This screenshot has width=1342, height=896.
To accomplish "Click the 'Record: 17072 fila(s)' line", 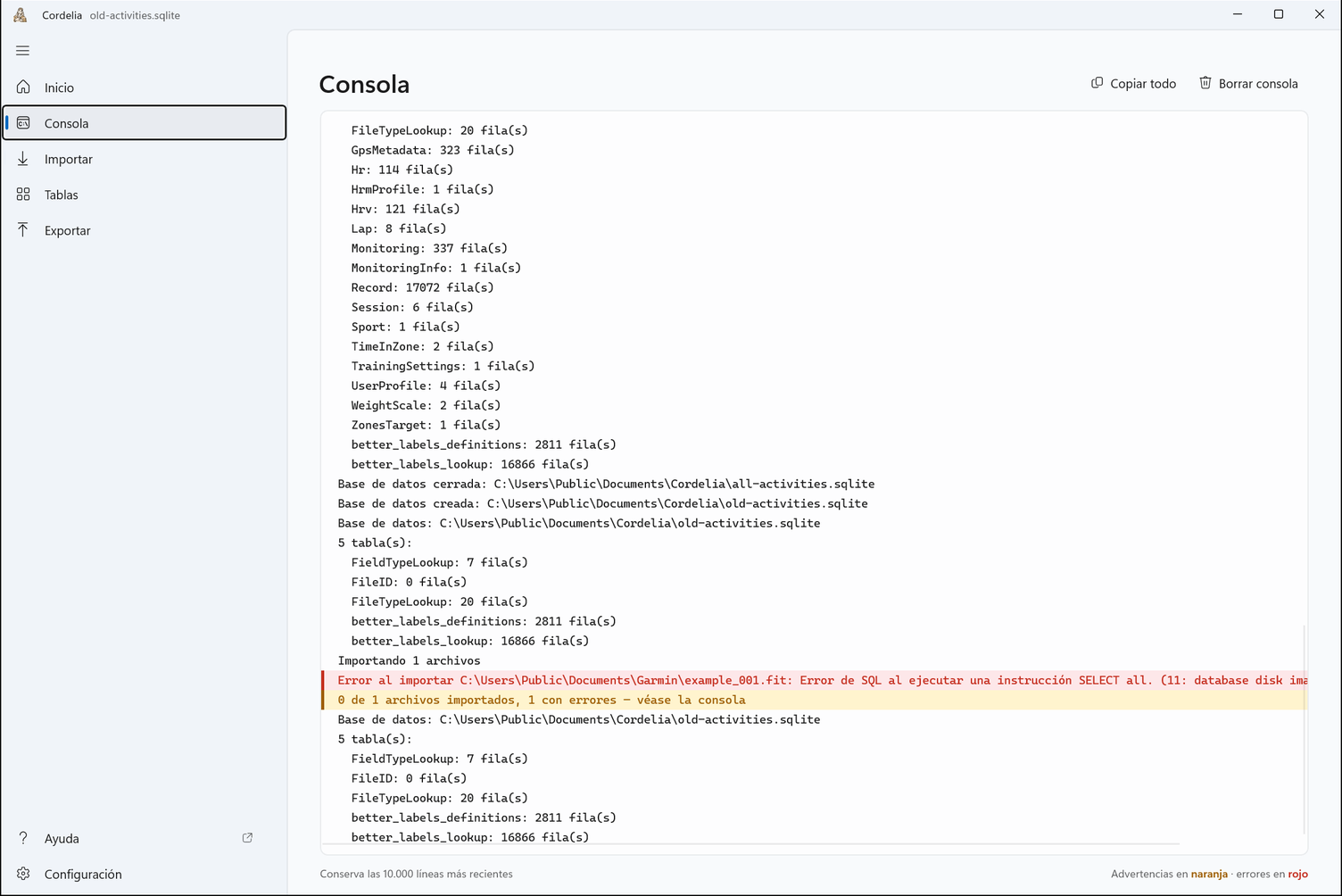I will (422, 287).
